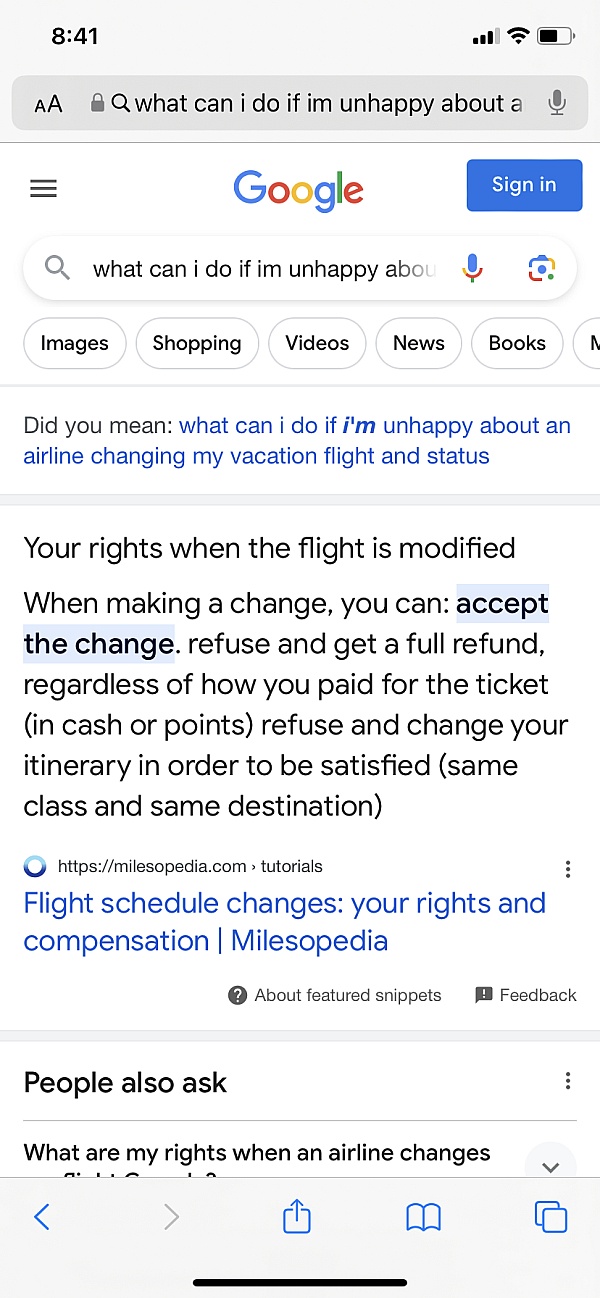
Task: Open Safari share sheet
Action: coord(297,1216)
